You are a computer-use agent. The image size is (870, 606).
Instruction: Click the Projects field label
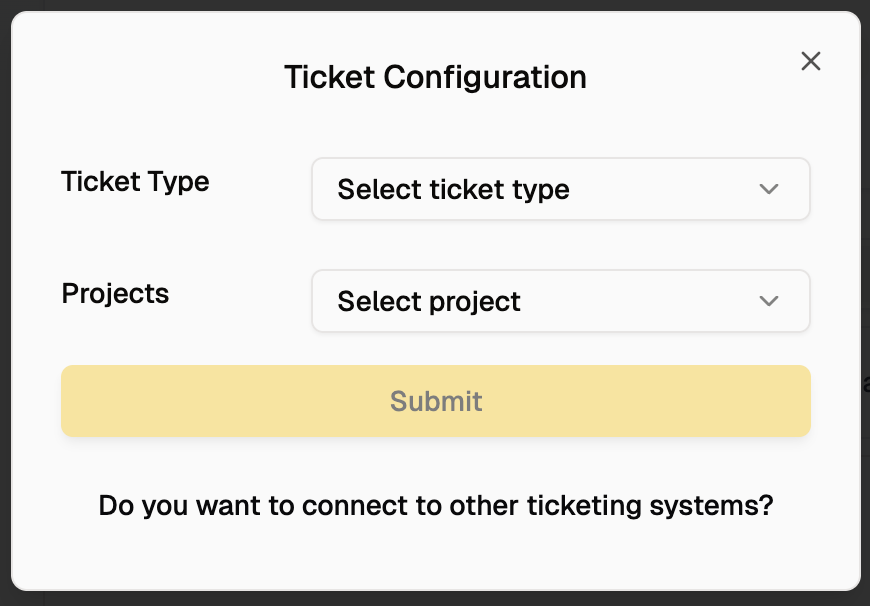coord(115,294)
